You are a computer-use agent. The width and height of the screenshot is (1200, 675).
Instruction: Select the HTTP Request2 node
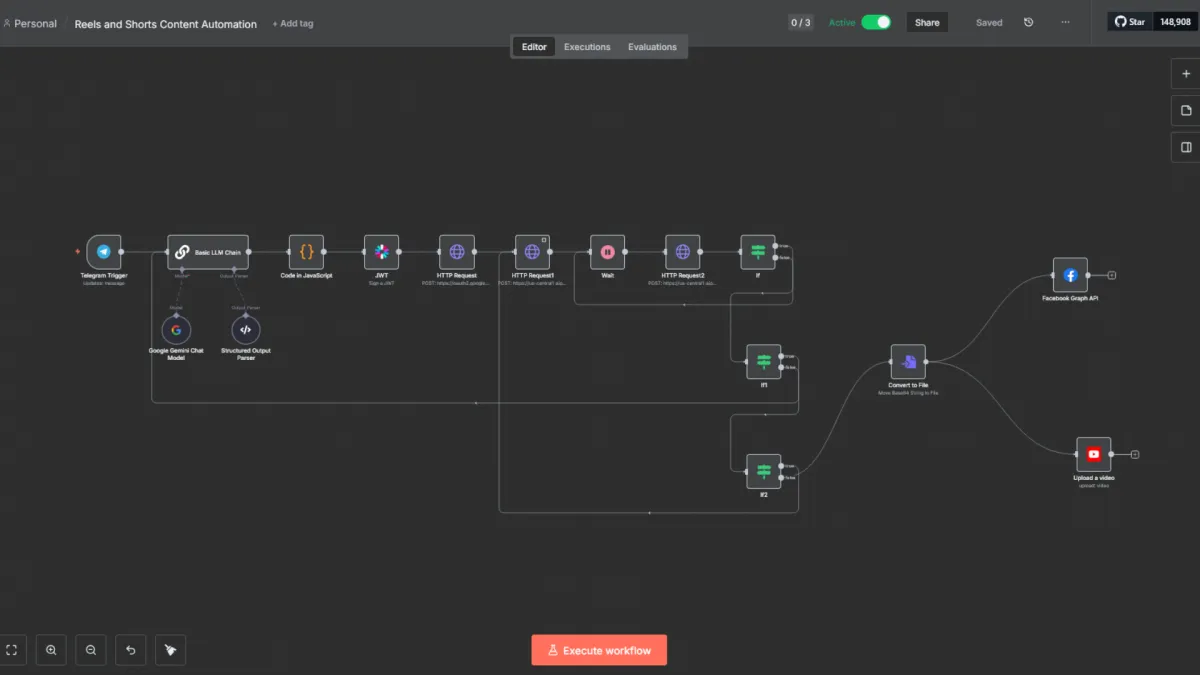[x=683, y=252]
